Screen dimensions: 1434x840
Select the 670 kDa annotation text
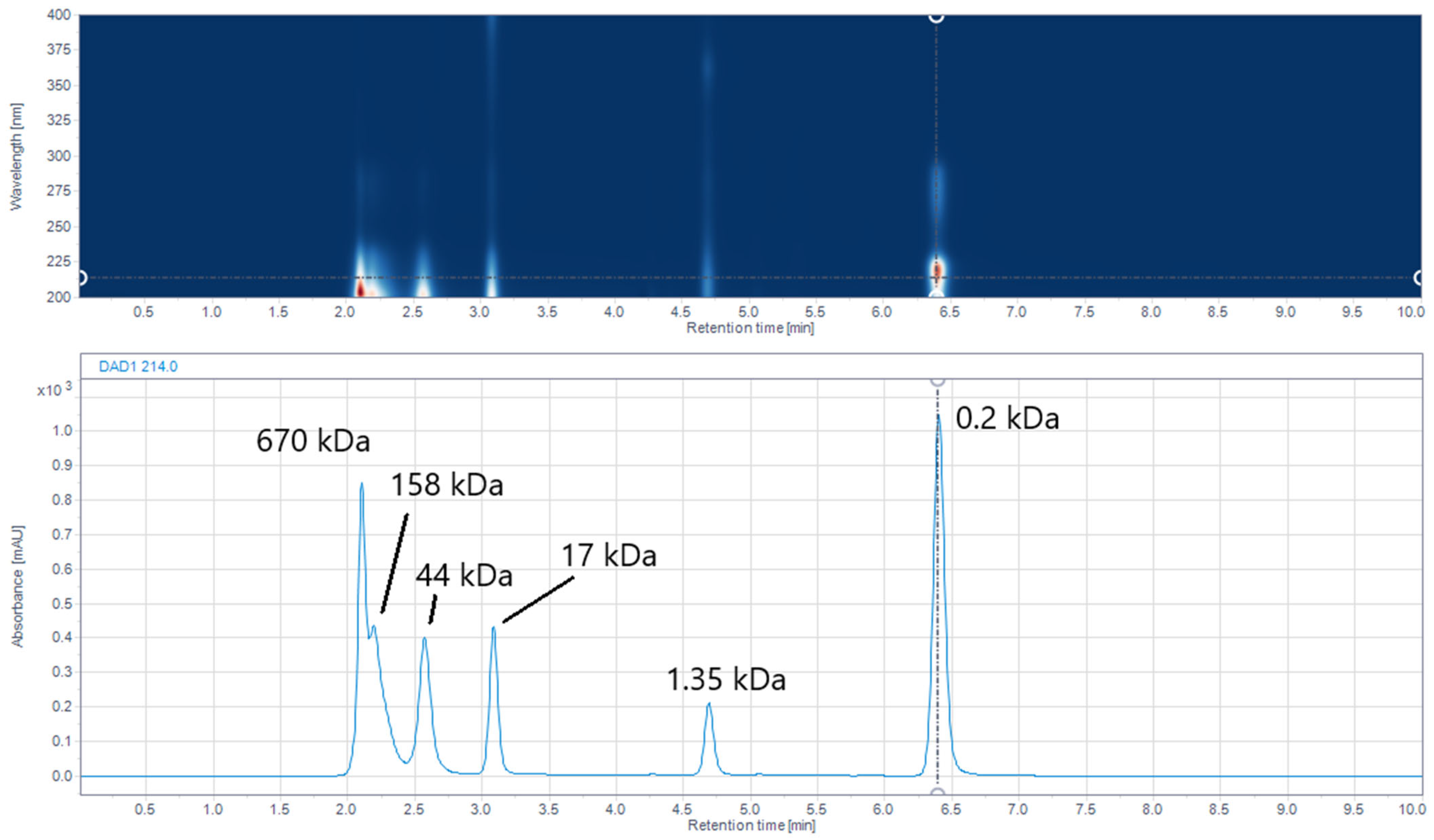pyautogui.click(x=313, y=441)
